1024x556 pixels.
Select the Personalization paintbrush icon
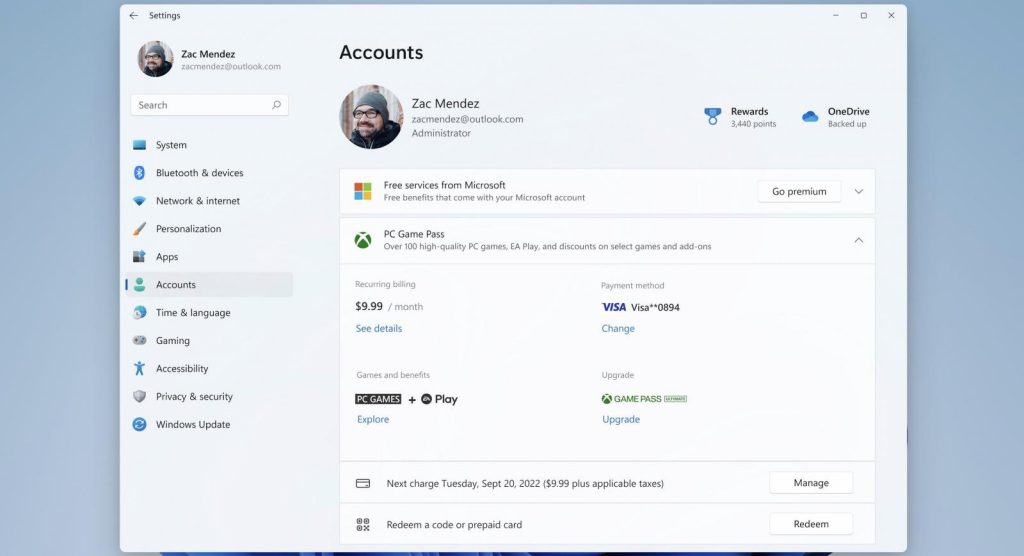pyautogui.click(x=139, y=229)
